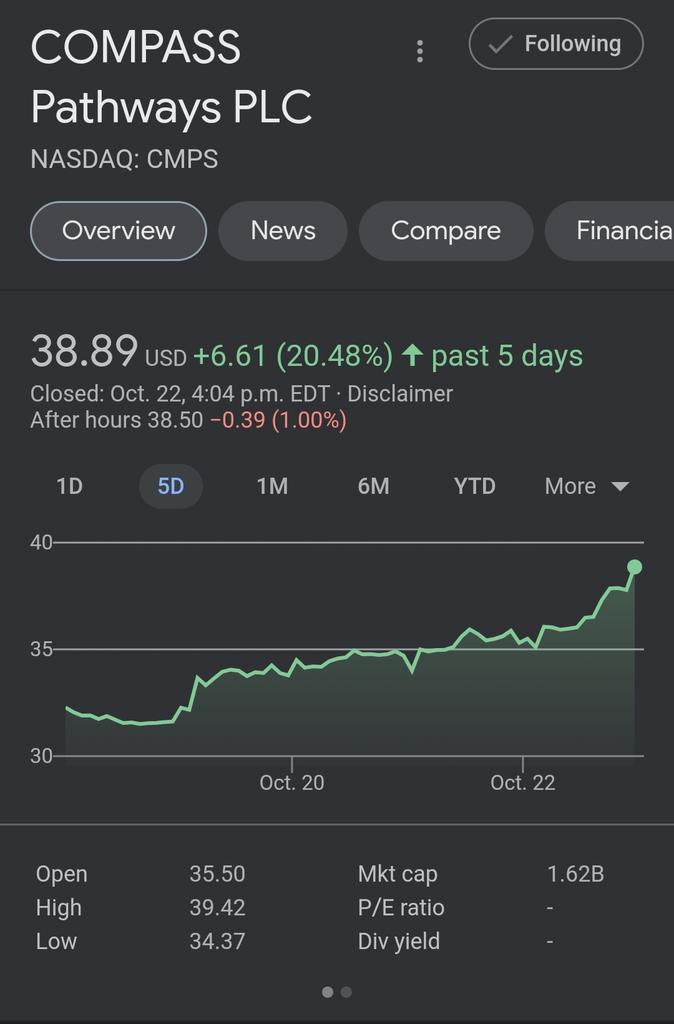The width and height of the screenshot is (674, 1024).
Task: Go to second stats page dot
Action: 347,992
